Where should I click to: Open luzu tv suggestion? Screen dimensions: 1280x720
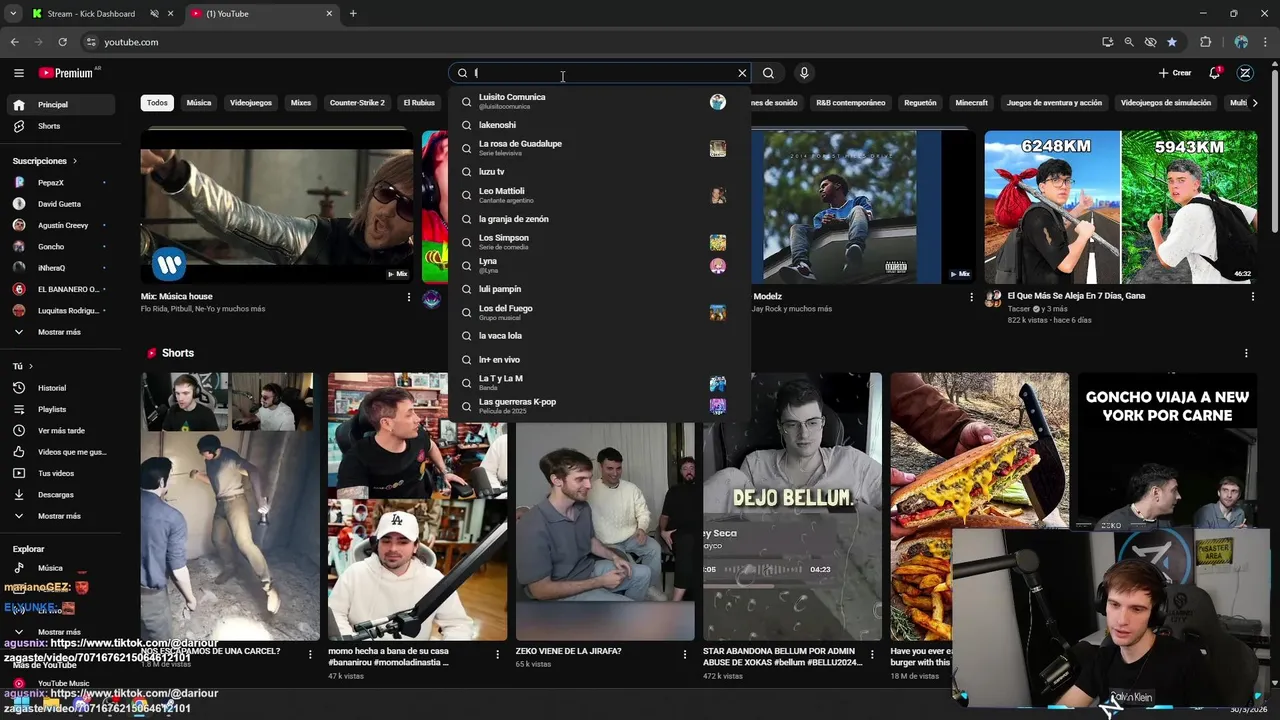point(600,172)
